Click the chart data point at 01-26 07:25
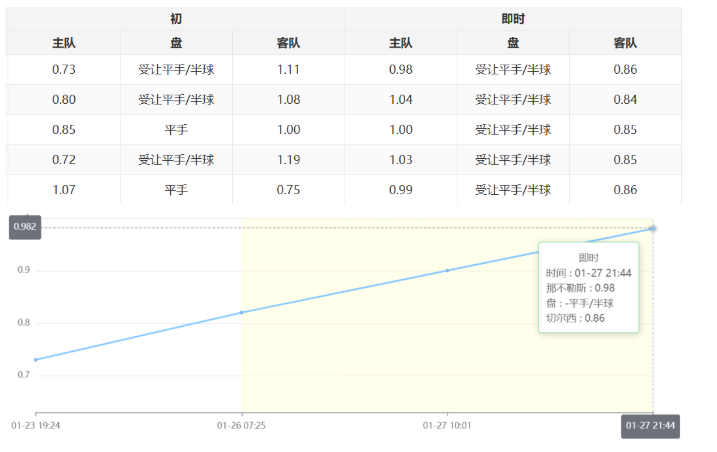The image size is (717, 452). tap(241, 312)
